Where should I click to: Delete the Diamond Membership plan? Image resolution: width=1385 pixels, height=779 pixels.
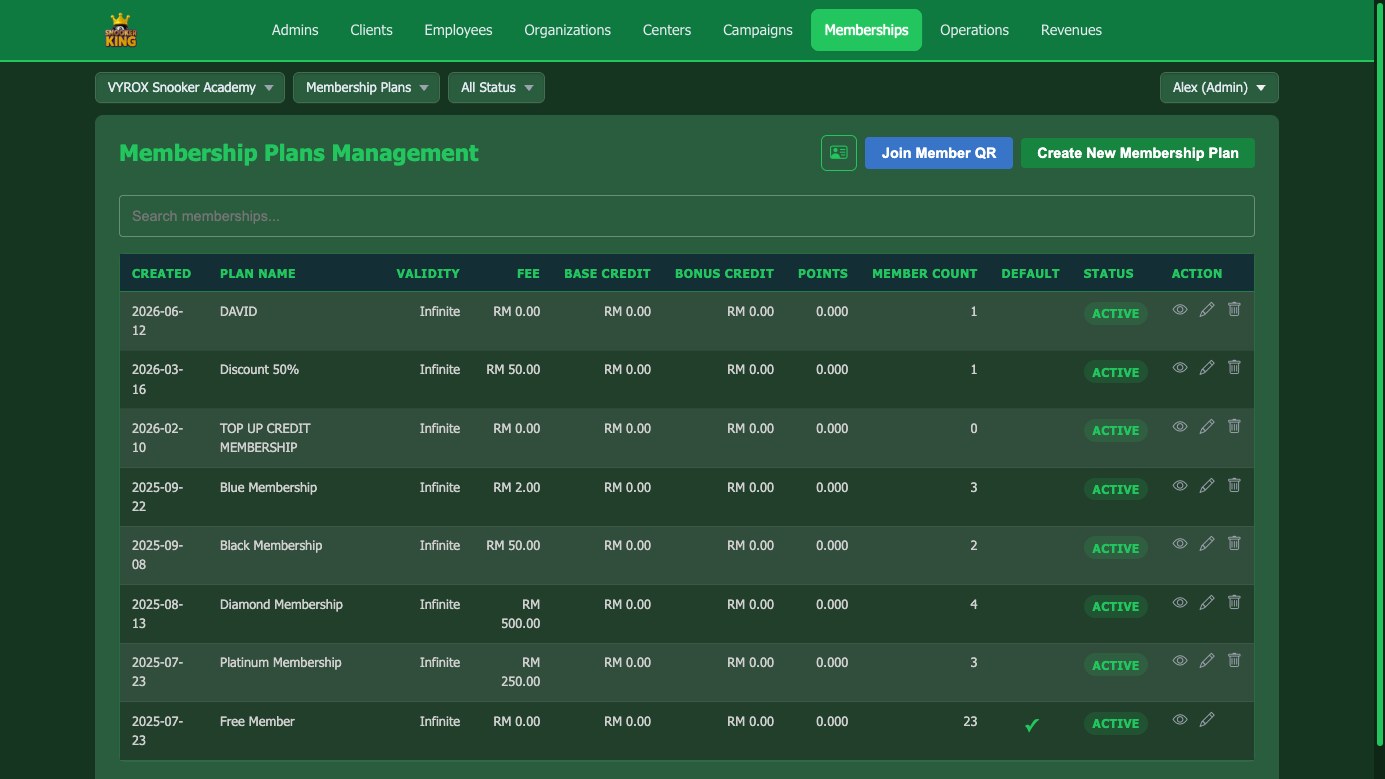pyautogui.click(x=1234, y=602)
